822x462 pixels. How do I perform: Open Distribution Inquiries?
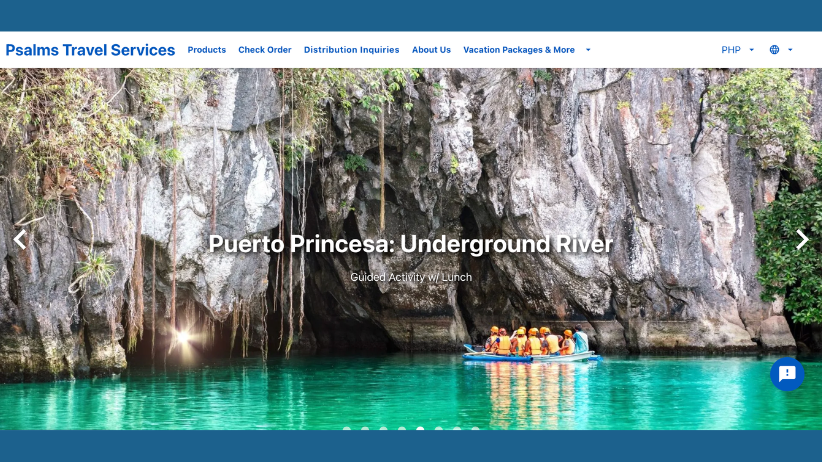[351, 50]
